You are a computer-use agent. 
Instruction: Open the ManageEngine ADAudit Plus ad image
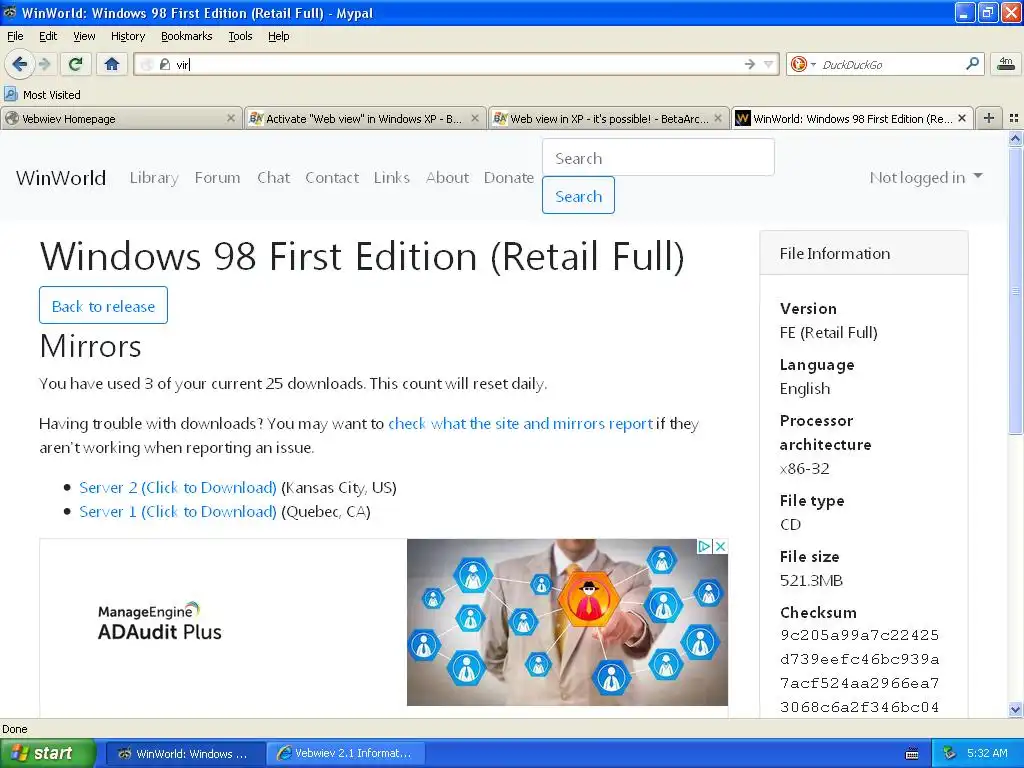[567, 622]
